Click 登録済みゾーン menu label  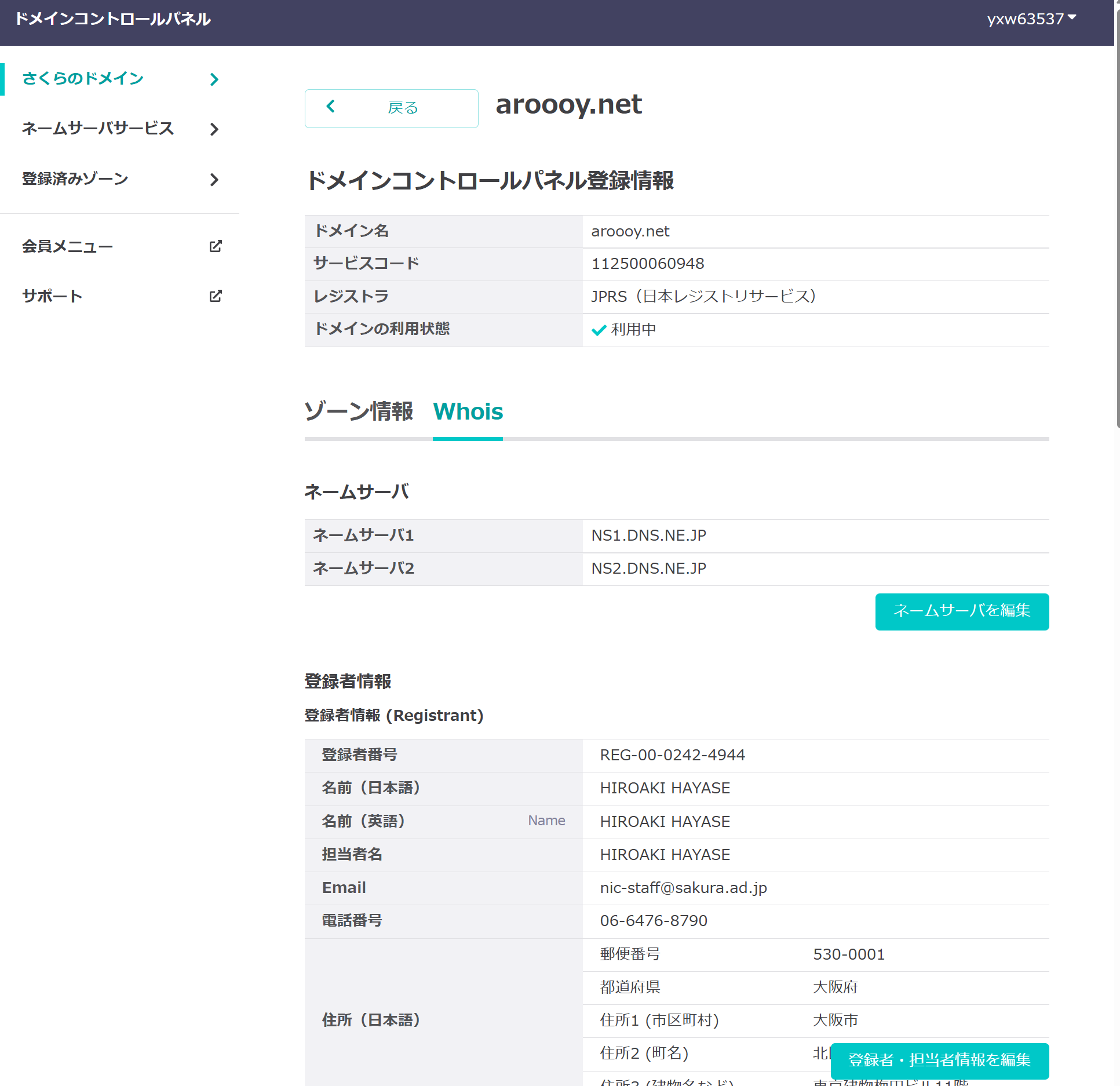click(75, 179)
